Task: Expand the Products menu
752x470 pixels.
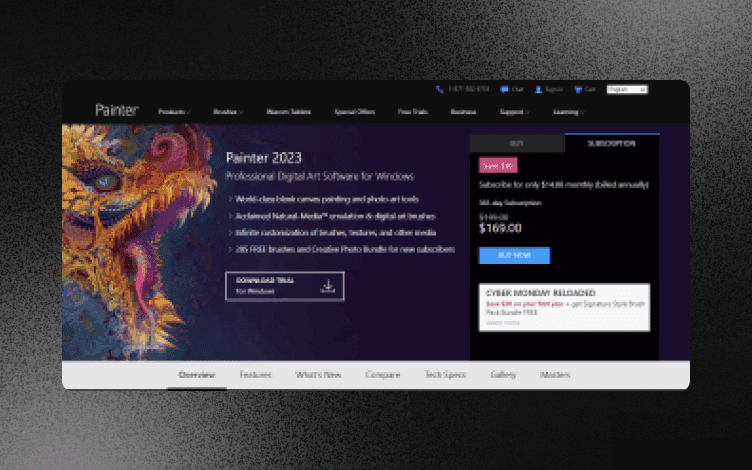Action: (174, 112)
